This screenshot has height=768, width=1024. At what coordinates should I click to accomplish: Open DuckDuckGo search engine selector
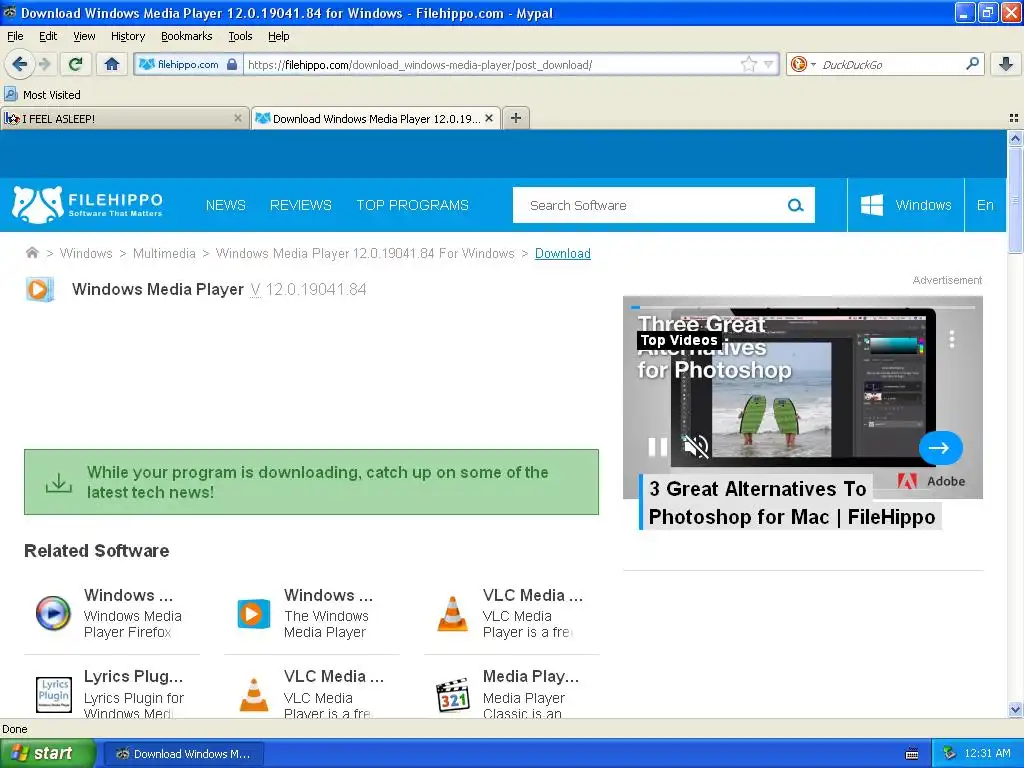click(803, 64)
